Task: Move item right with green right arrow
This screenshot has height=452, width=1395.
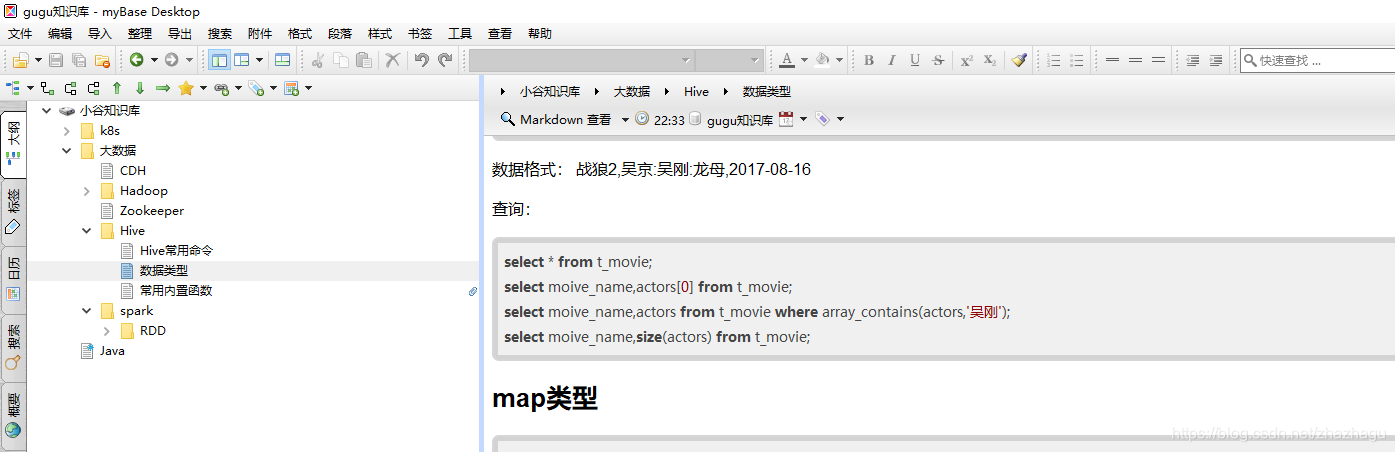Action: click(x=163, y=88)
